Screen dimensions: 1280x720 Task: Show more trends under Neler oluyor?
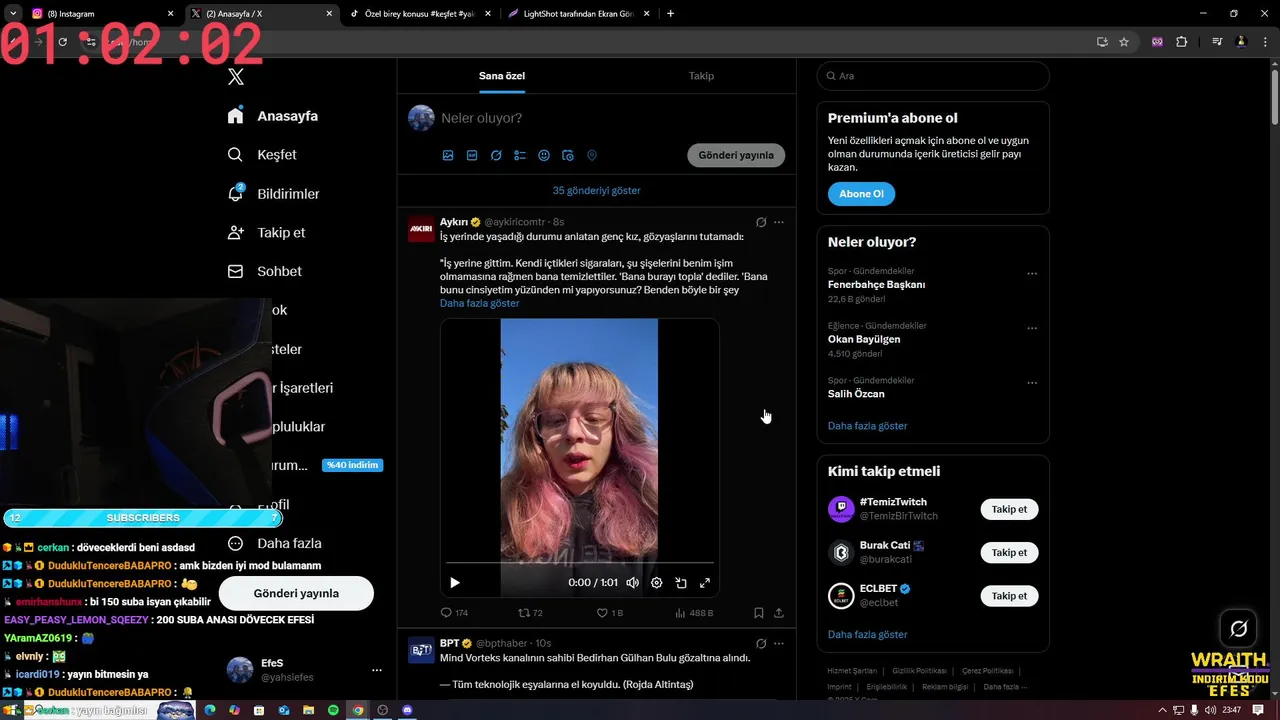(867, 426)
